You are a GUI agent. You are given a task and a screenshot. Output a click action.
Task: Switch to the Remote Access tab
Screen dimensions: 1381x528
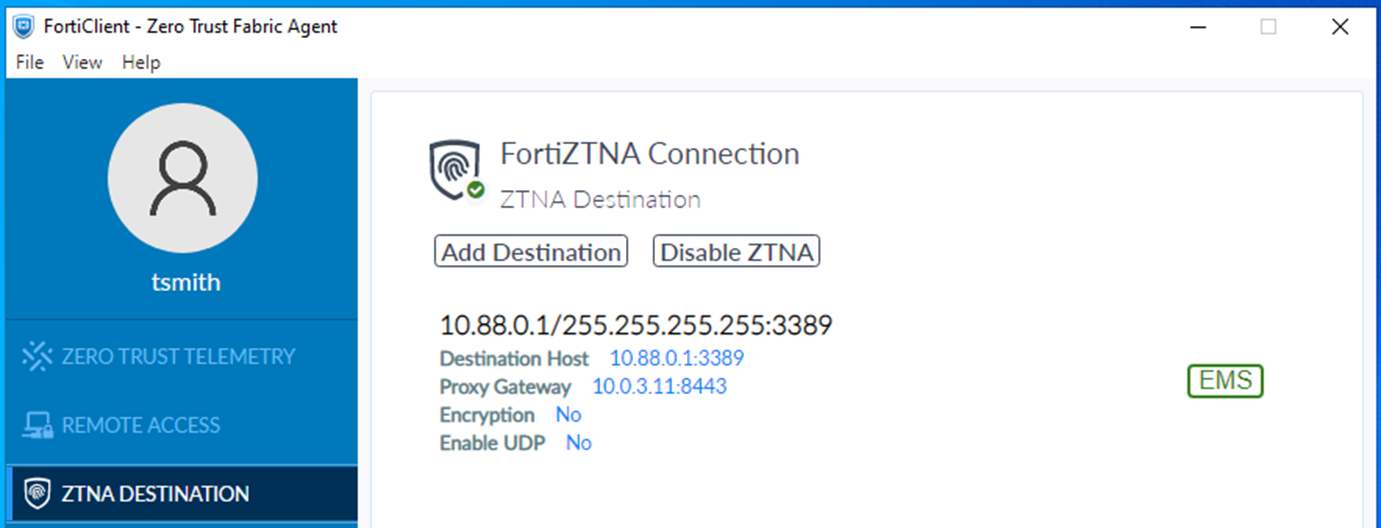click(x=140, y=425)
